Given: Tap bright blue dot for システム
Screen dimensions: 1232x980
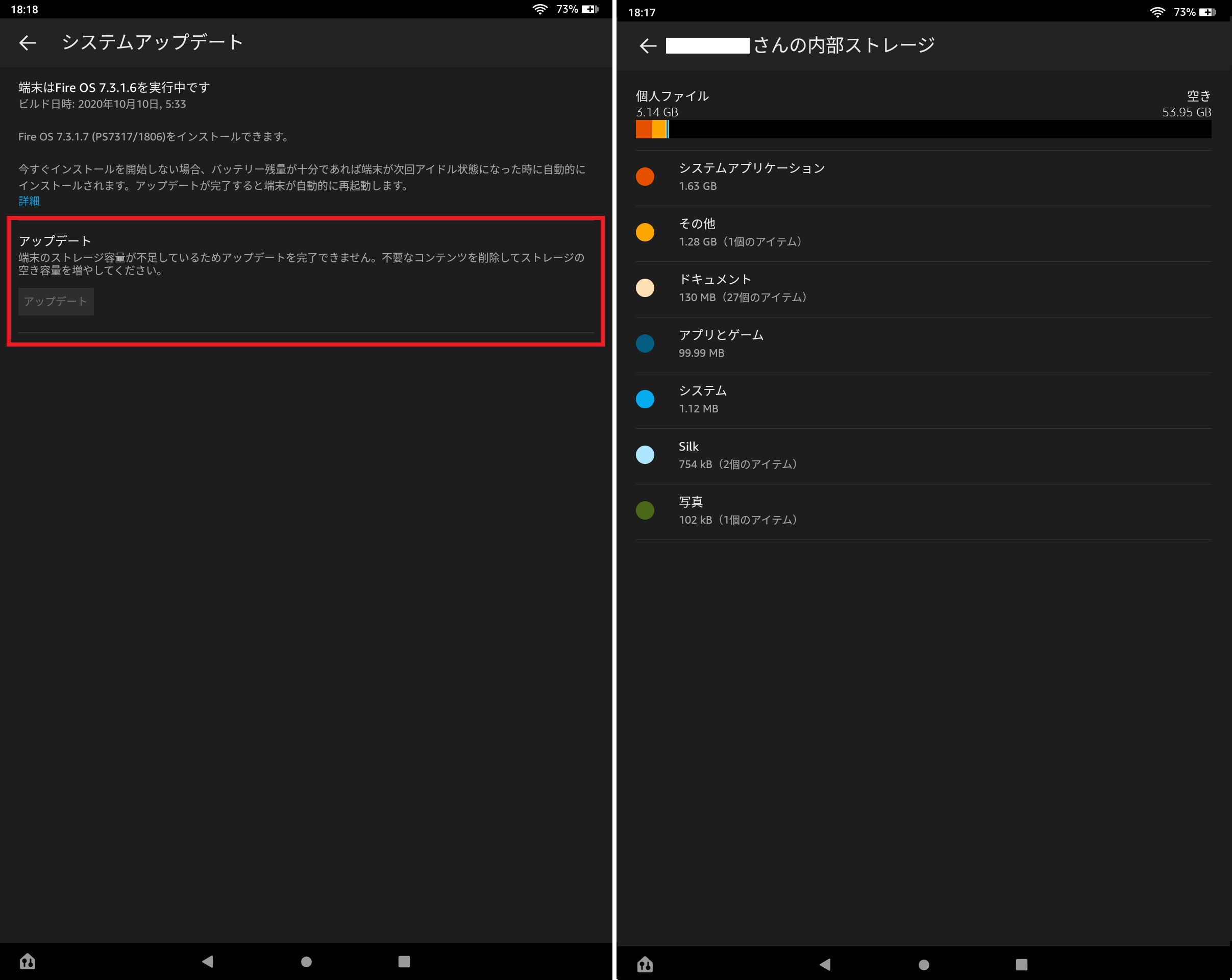Looking at the screenshot, I should [645, 399].
